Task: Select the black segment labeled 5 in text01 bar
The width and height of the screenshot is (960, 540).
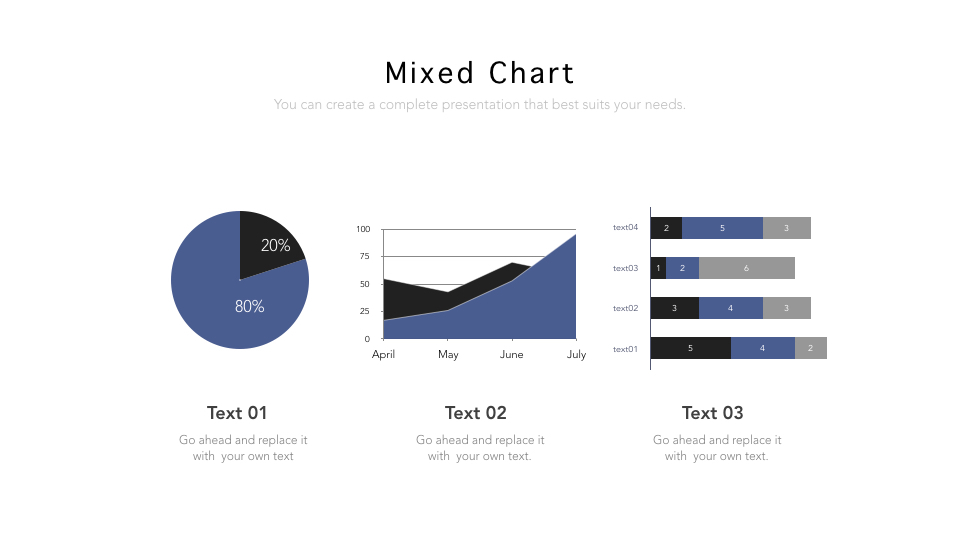Action: tap(690, 348)
